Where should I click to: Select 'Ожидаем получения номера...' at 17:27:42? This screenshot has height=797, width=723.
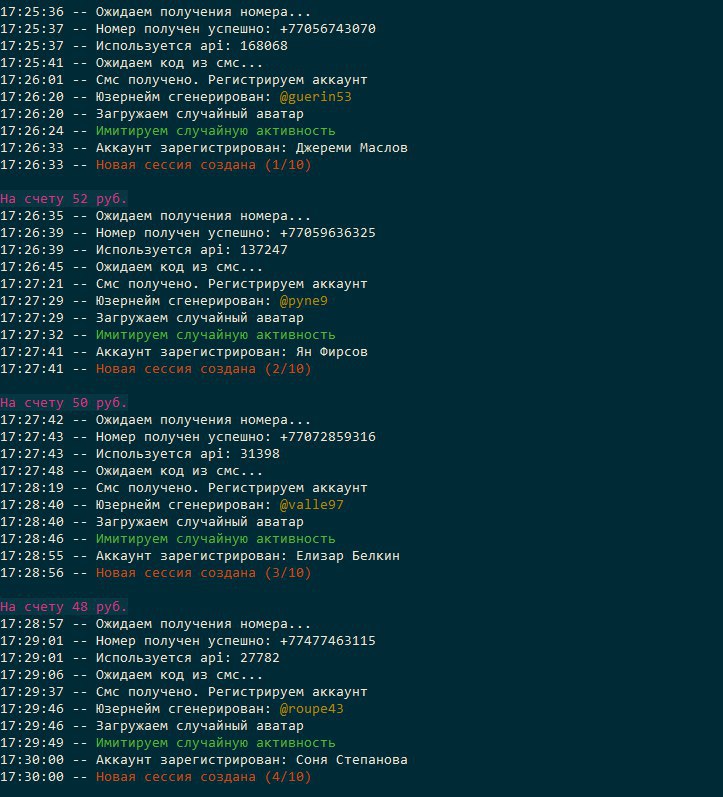[x=203, y=420]
